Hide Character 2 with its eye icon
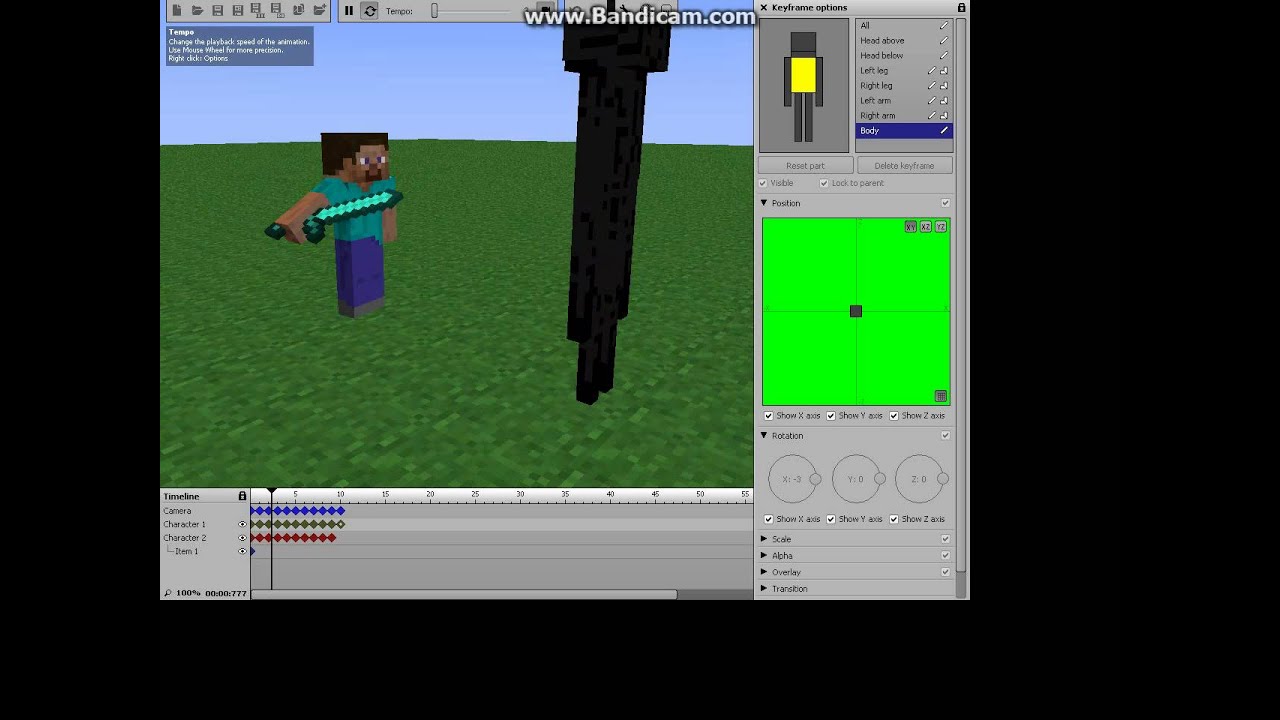This screenshot has height=720, width=1280. click(x=242, y=538)
